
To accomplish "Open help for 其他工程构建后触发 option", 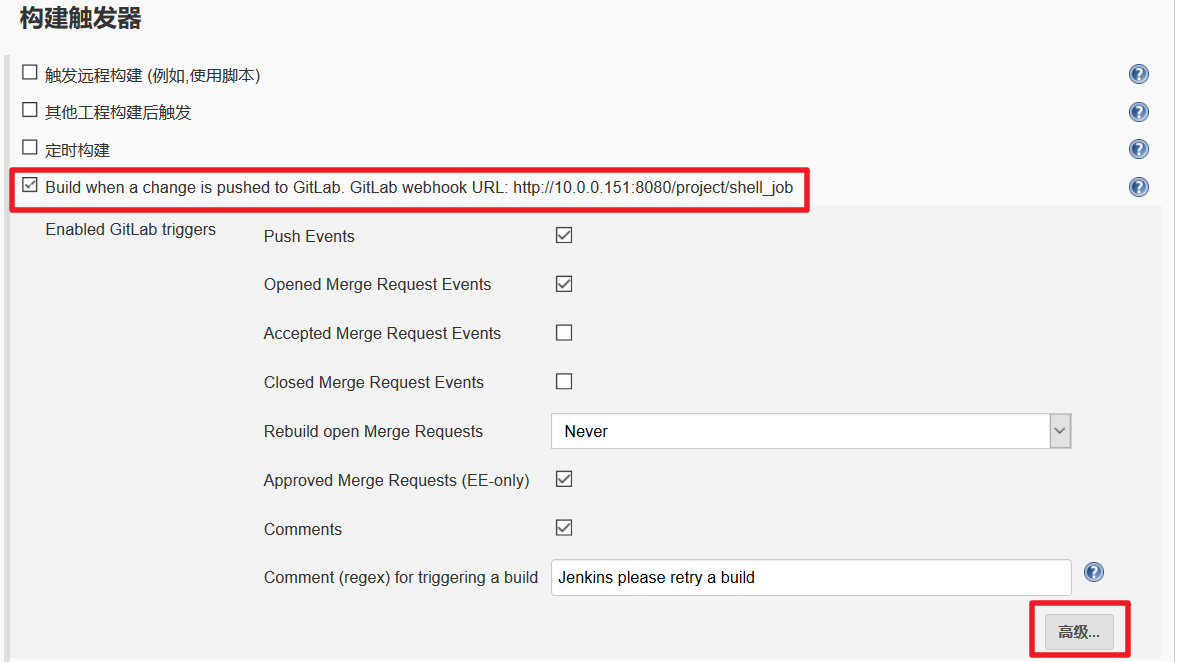I will (x=1138, y=112).
